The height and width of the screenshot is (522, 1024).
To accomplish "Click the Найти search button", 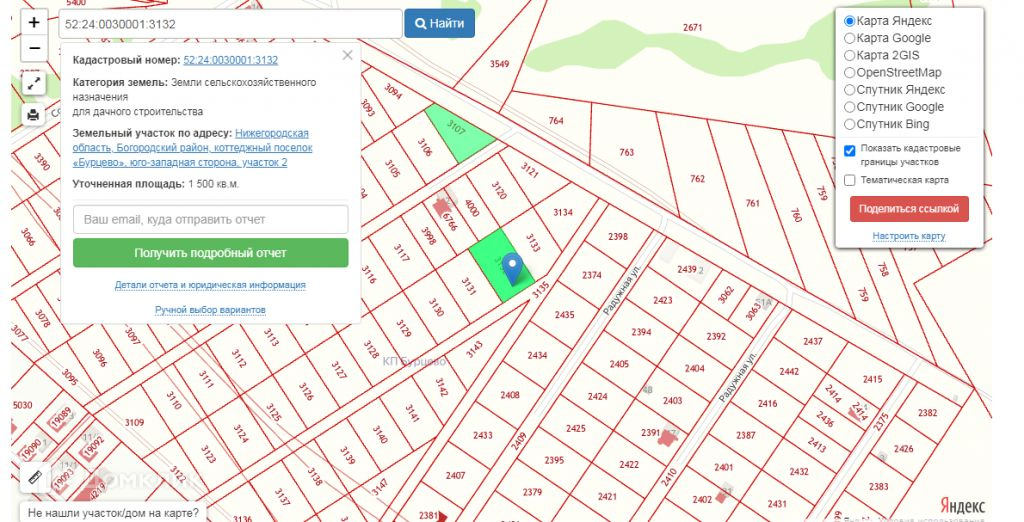I will click(440, 24).
